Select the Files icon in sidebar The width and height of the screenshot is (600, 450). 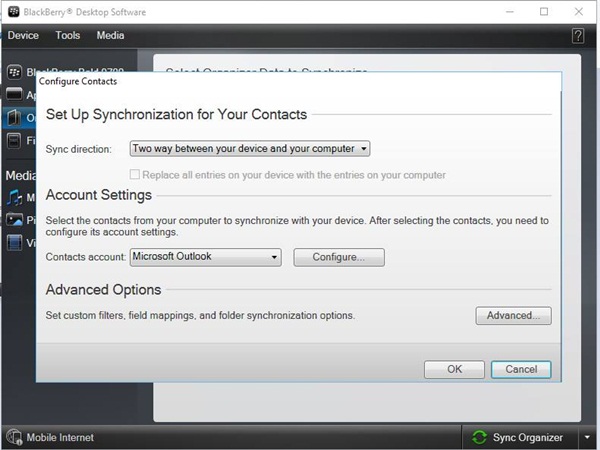point(14,140)
